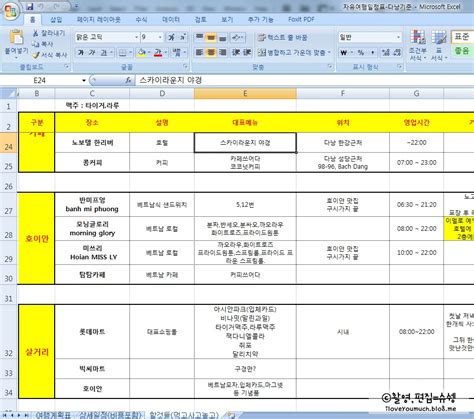Select the green 좋음 cell style

462,51
